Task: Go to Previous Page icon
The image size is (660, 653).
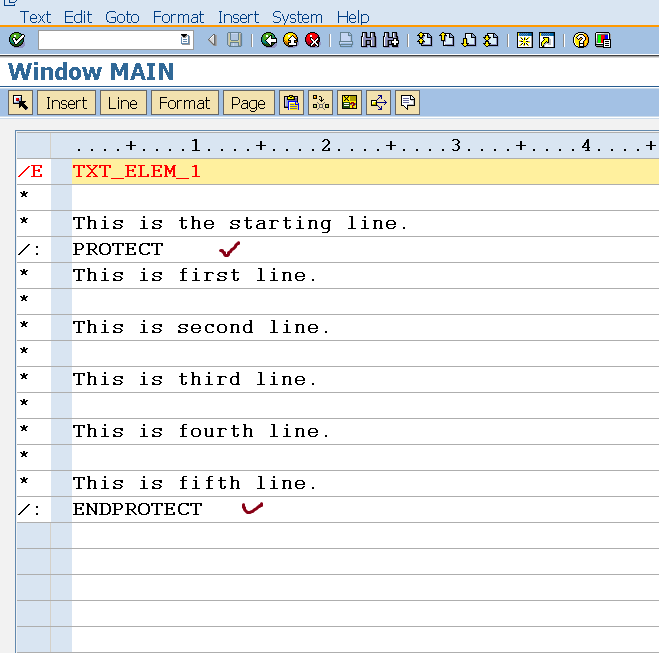Action: [x=447, y=40]
